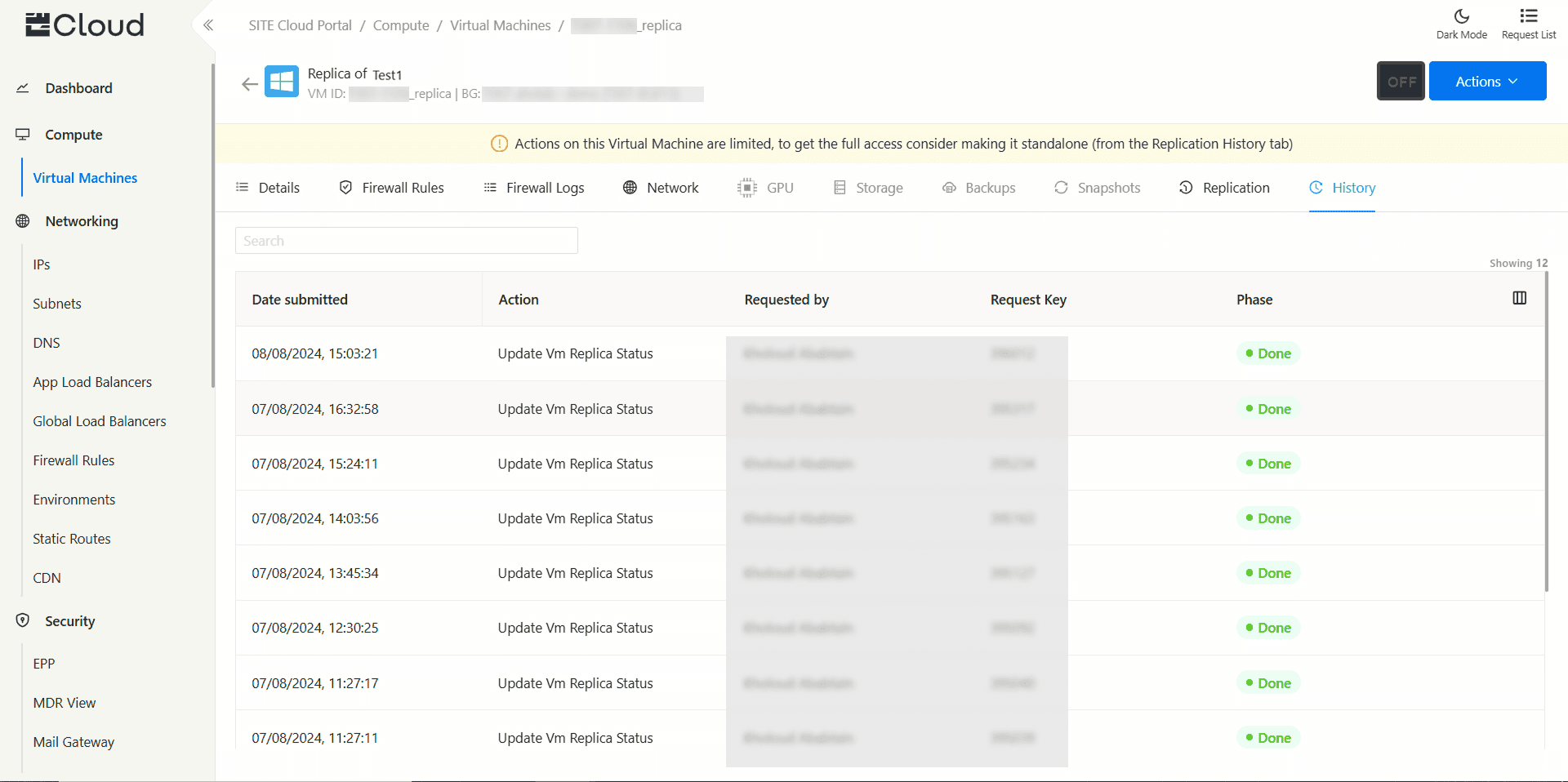Screen dimensions: 1568x782
Task: Open the Dashboard chart icon
Action: click(x=23, y=88)
